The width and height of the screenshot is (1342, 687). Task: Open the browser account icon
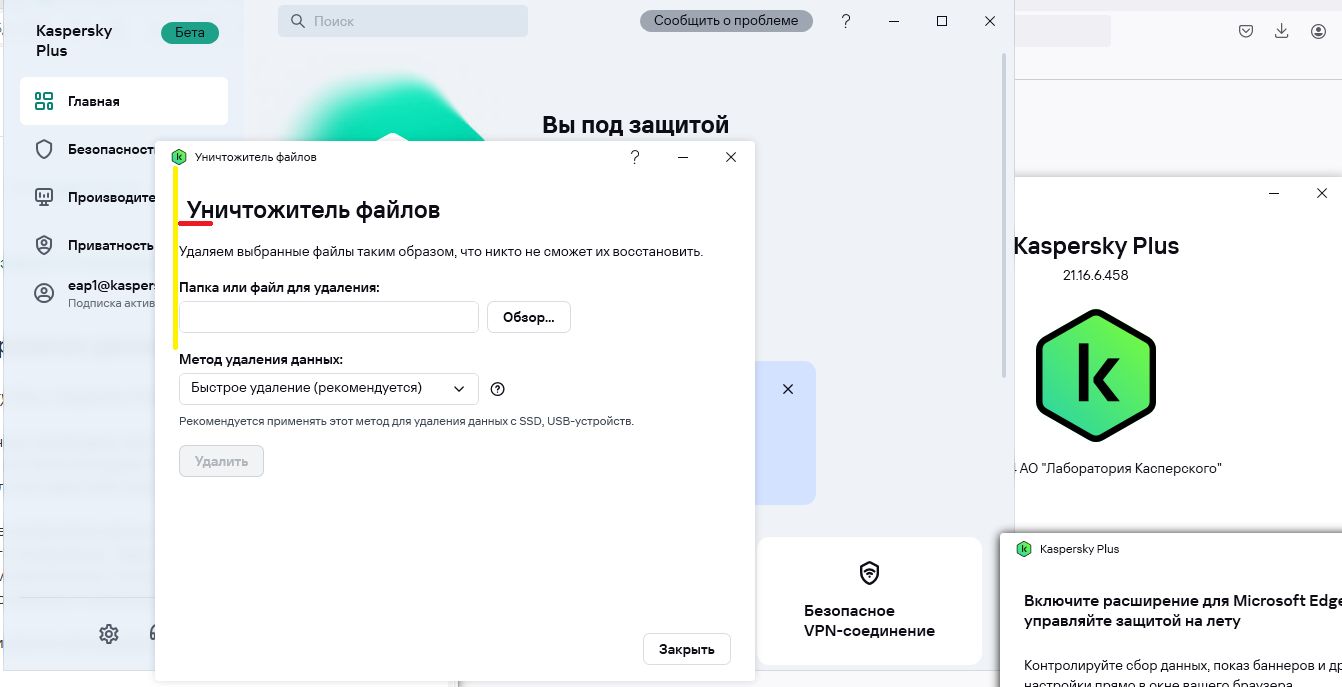(1318, 31)
